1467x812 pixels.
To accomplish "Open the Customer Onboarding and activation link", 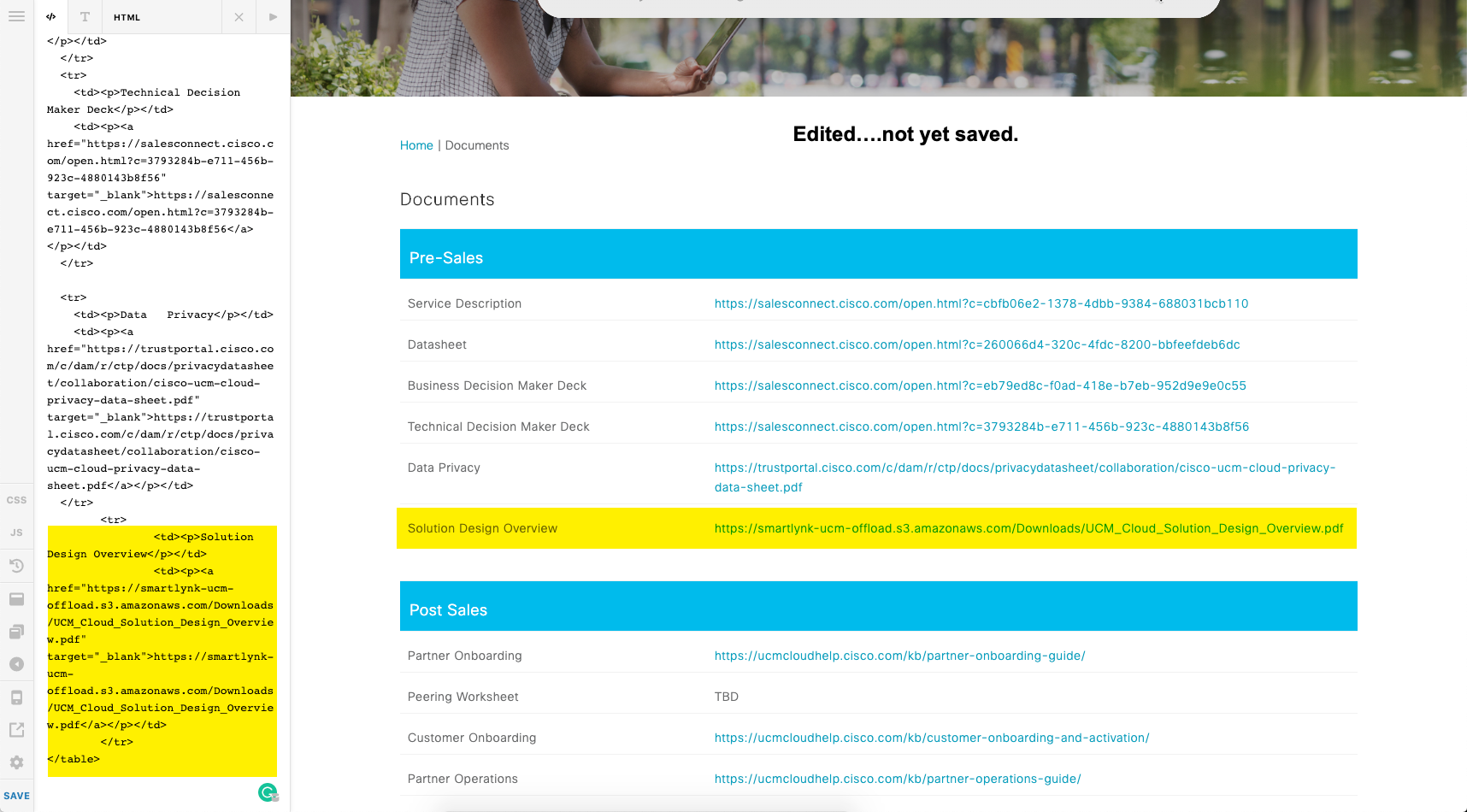I will pos(932,738).
